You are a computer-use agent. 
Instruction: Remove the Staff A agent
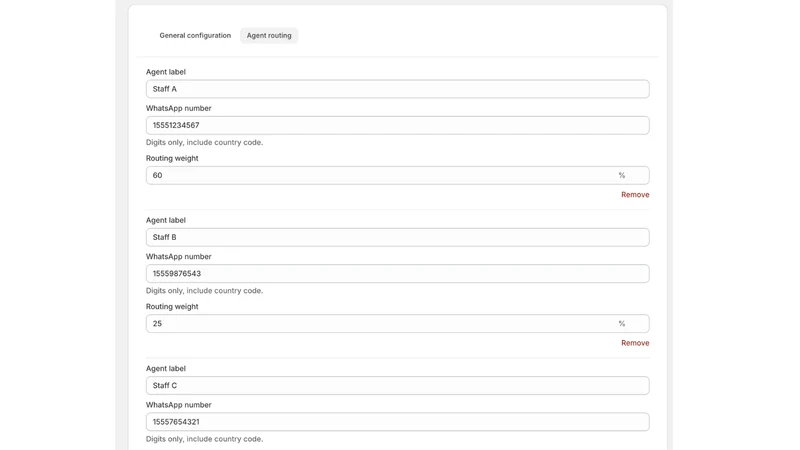pos(635,194)
